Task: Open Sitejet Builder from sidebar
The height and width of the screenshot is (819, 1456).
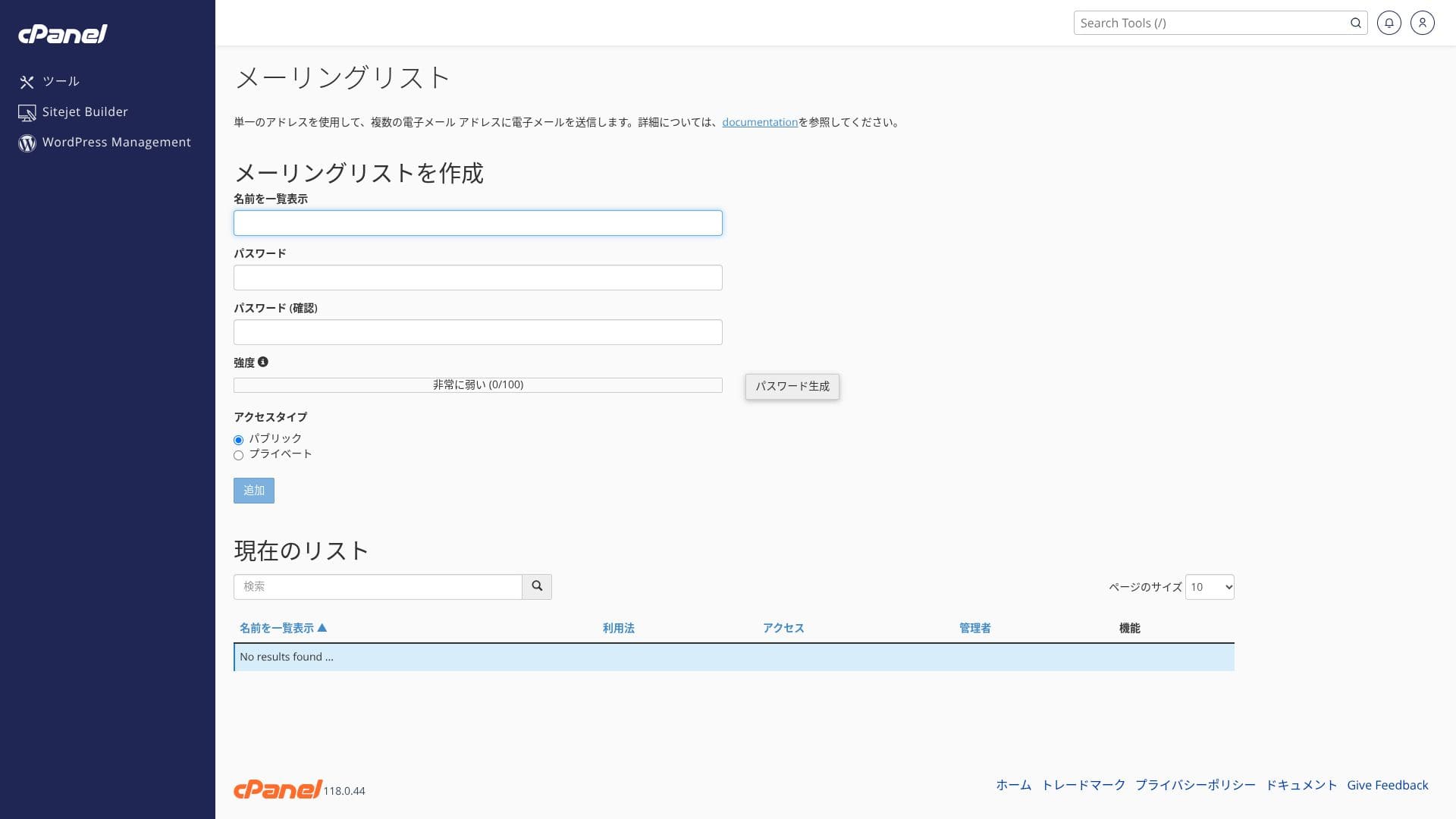Action: (x=84, y=112)
